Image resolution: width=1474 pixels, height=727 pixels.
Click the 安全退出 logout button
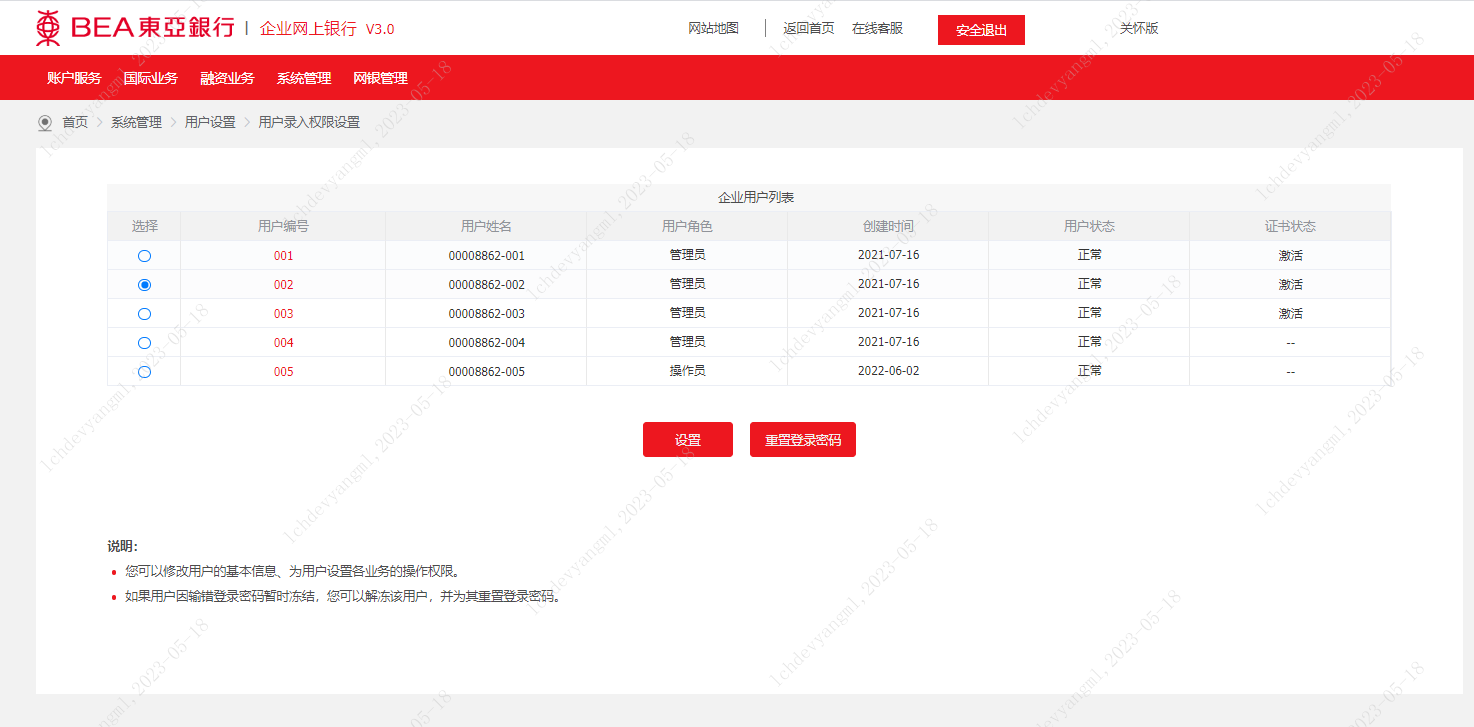pyautogui.click(x=981, y=30)
